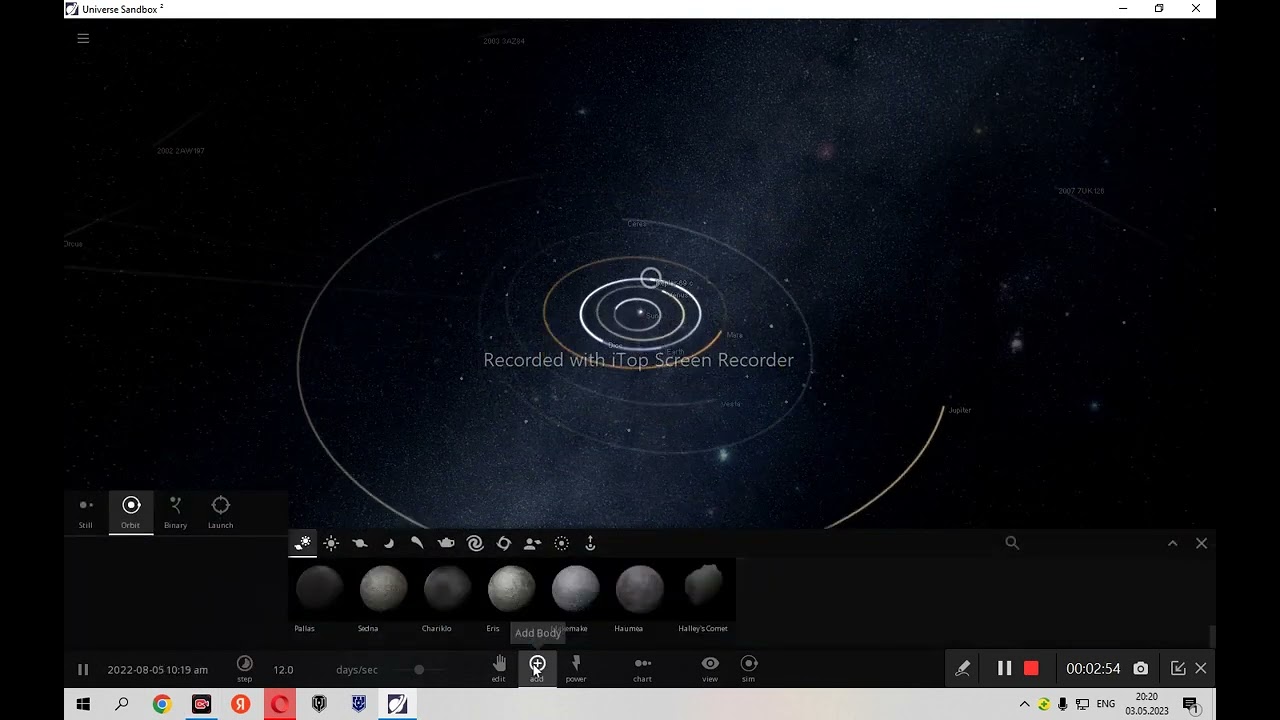Viewport: 1280px width, 720px height.
Task: Choose the Sedna body thumbnail
Action: point(383,588)
